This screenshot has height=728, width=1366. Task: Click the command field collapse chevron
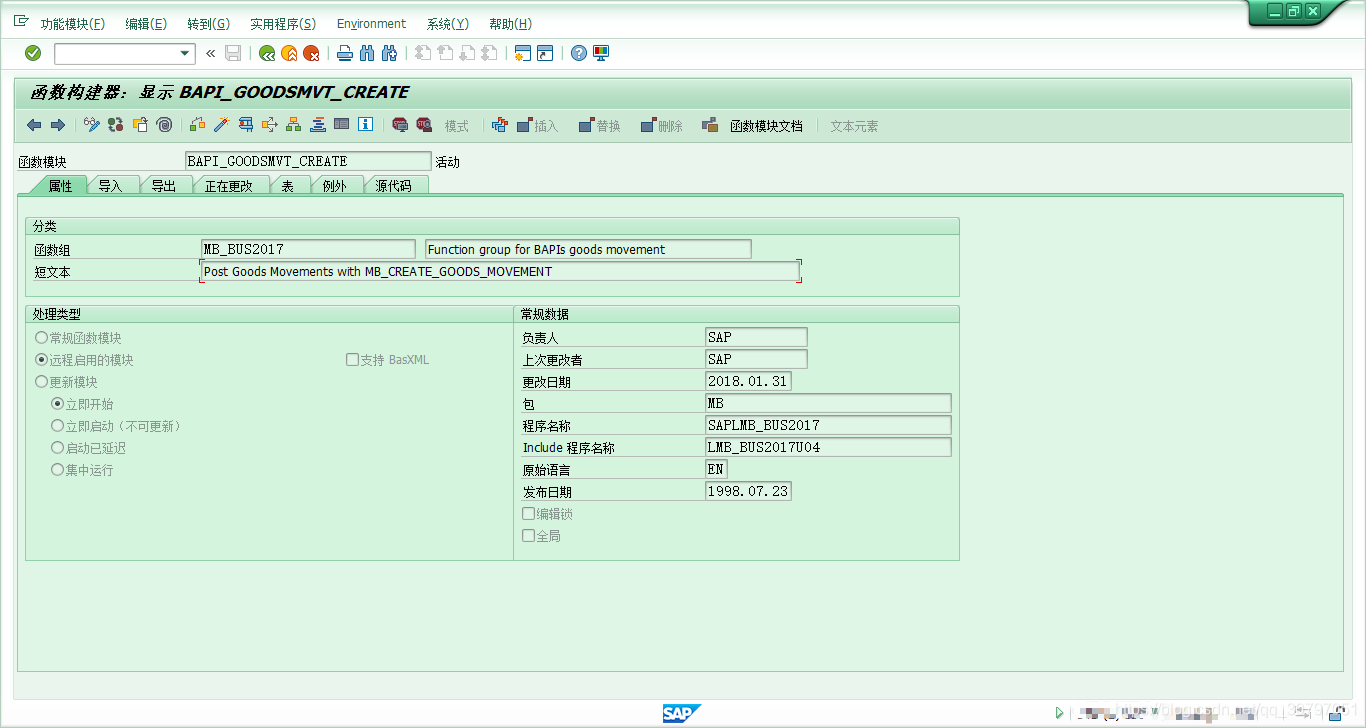pyautogui.click(x=211, y=53)
